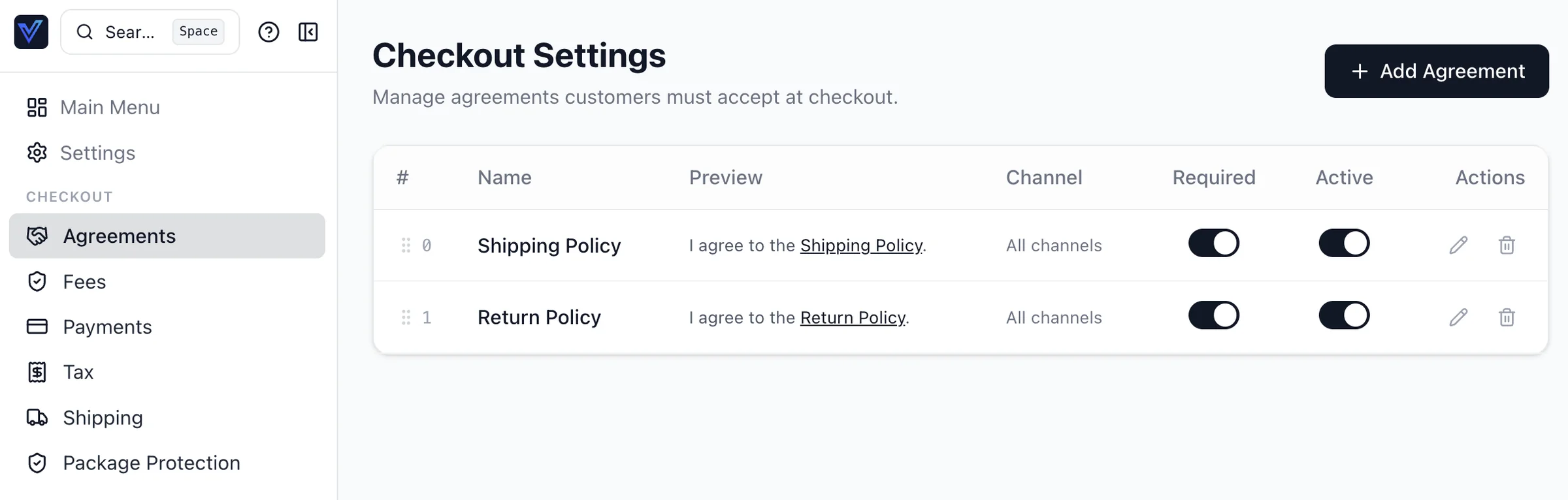Click the Package Protection shield icon
1568x500 pixels.
tap(37, 463)
